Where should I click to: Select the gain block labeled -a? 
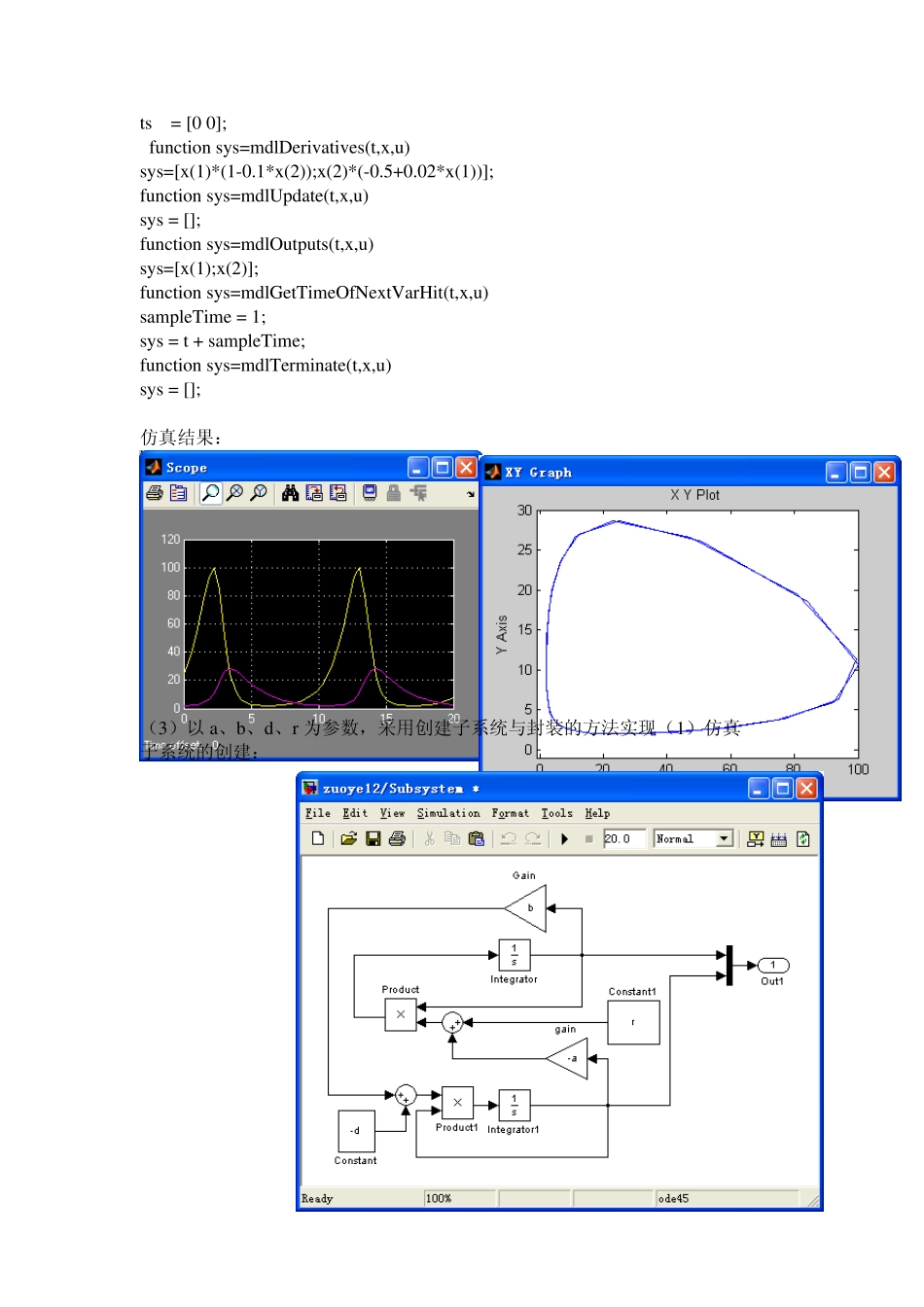(x=567, y=1058)
